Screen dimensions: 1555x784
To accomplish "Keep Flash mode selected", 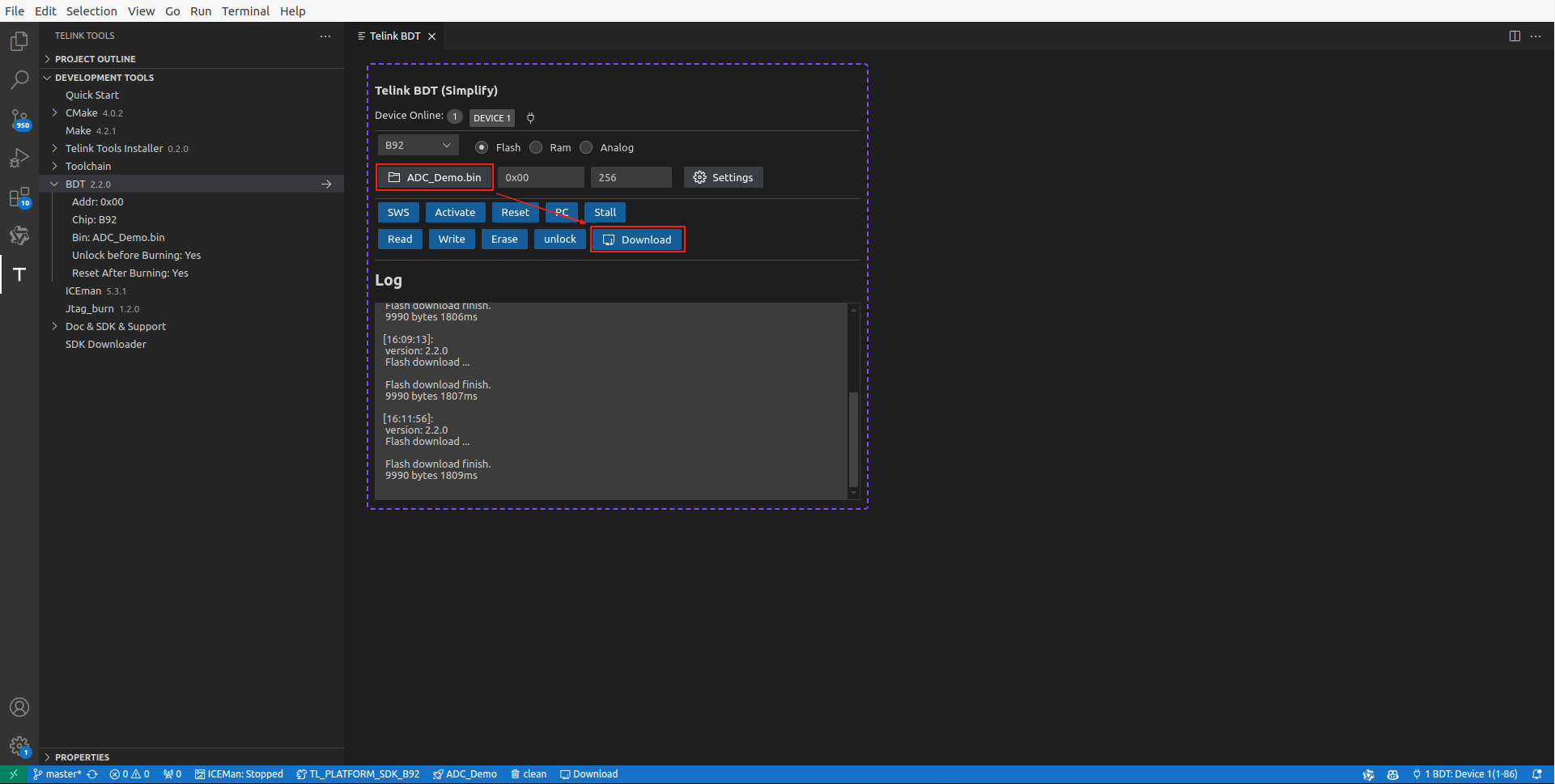I will (x=482, y=147).
